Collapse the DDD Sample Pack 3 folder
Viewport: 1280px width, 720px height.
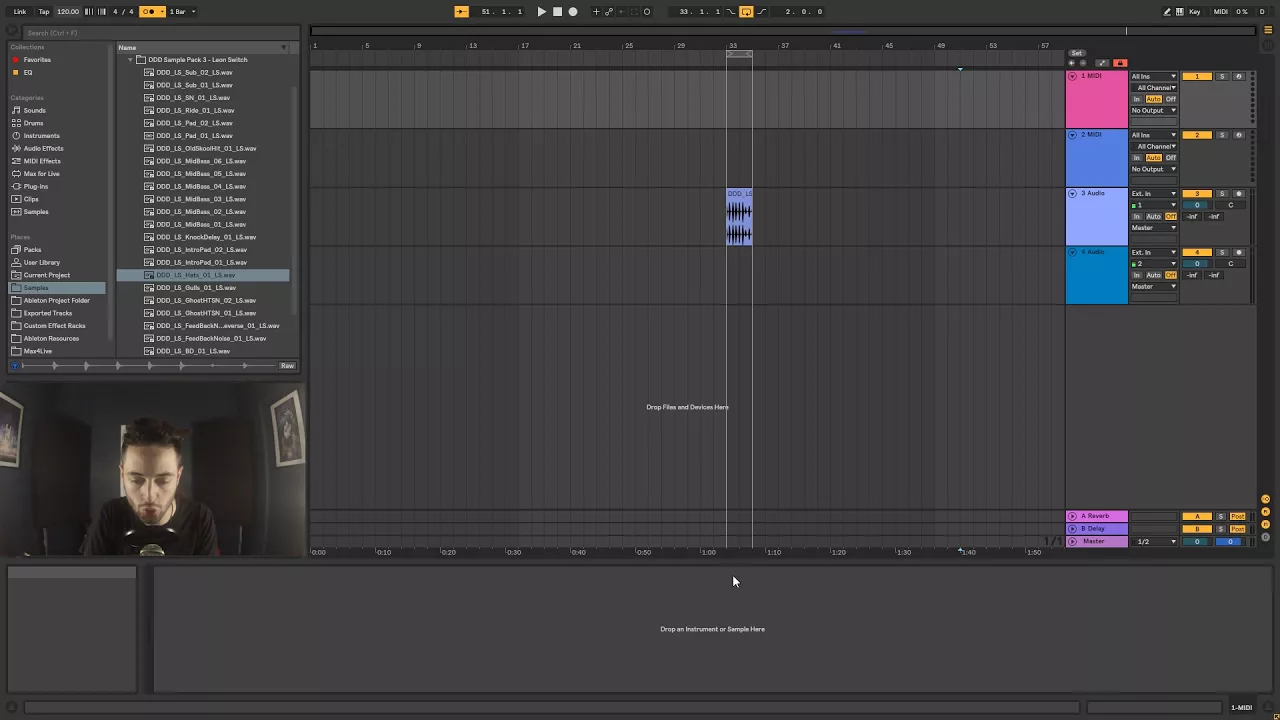pyautogui.click(x=130, y=60)
